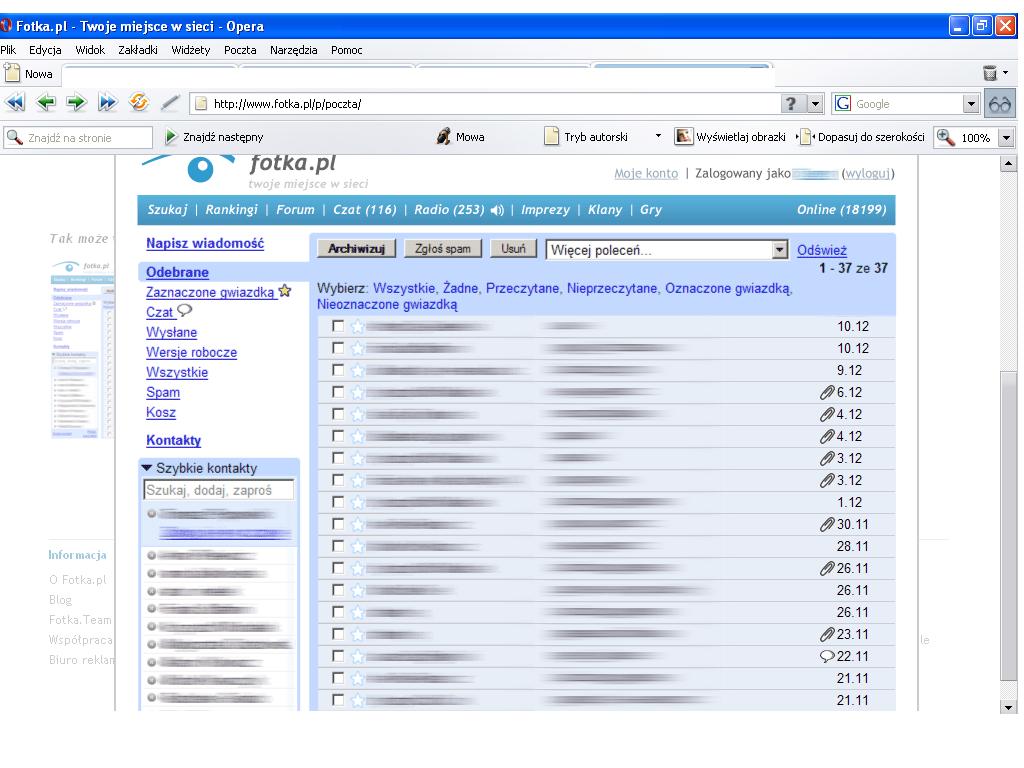Screen dimensions: 1024x768
Task: Click the glasses panel icon beside Google search
Action: 1000,104
